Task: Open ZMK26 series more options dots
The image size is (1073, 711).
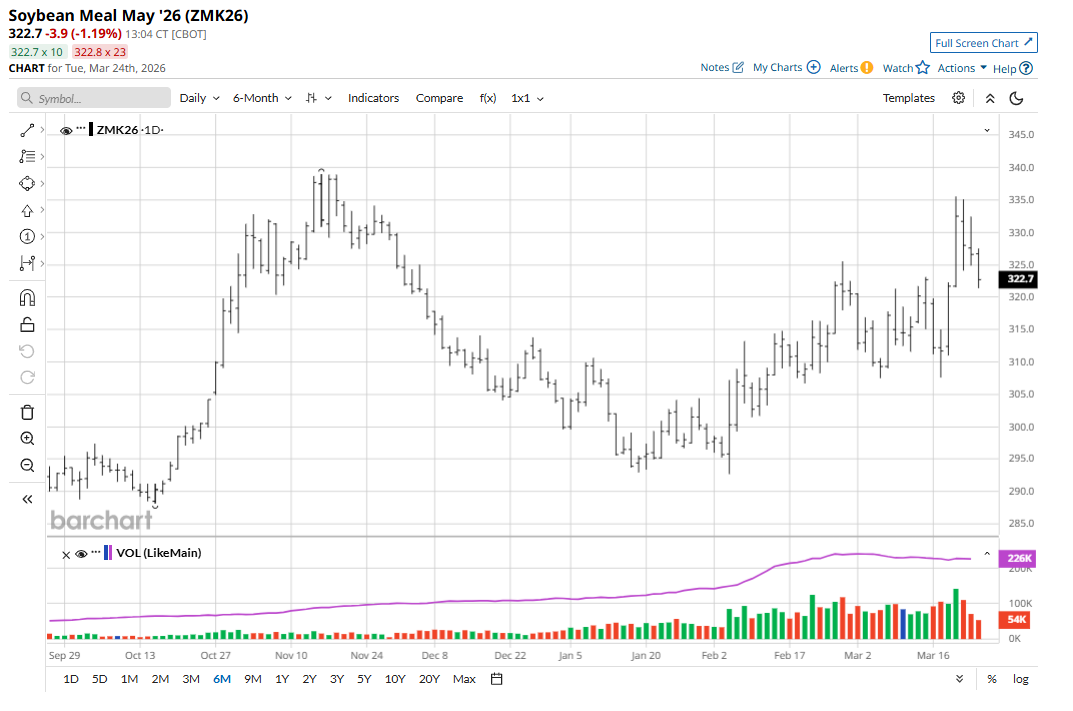Action: pos(81,128)
